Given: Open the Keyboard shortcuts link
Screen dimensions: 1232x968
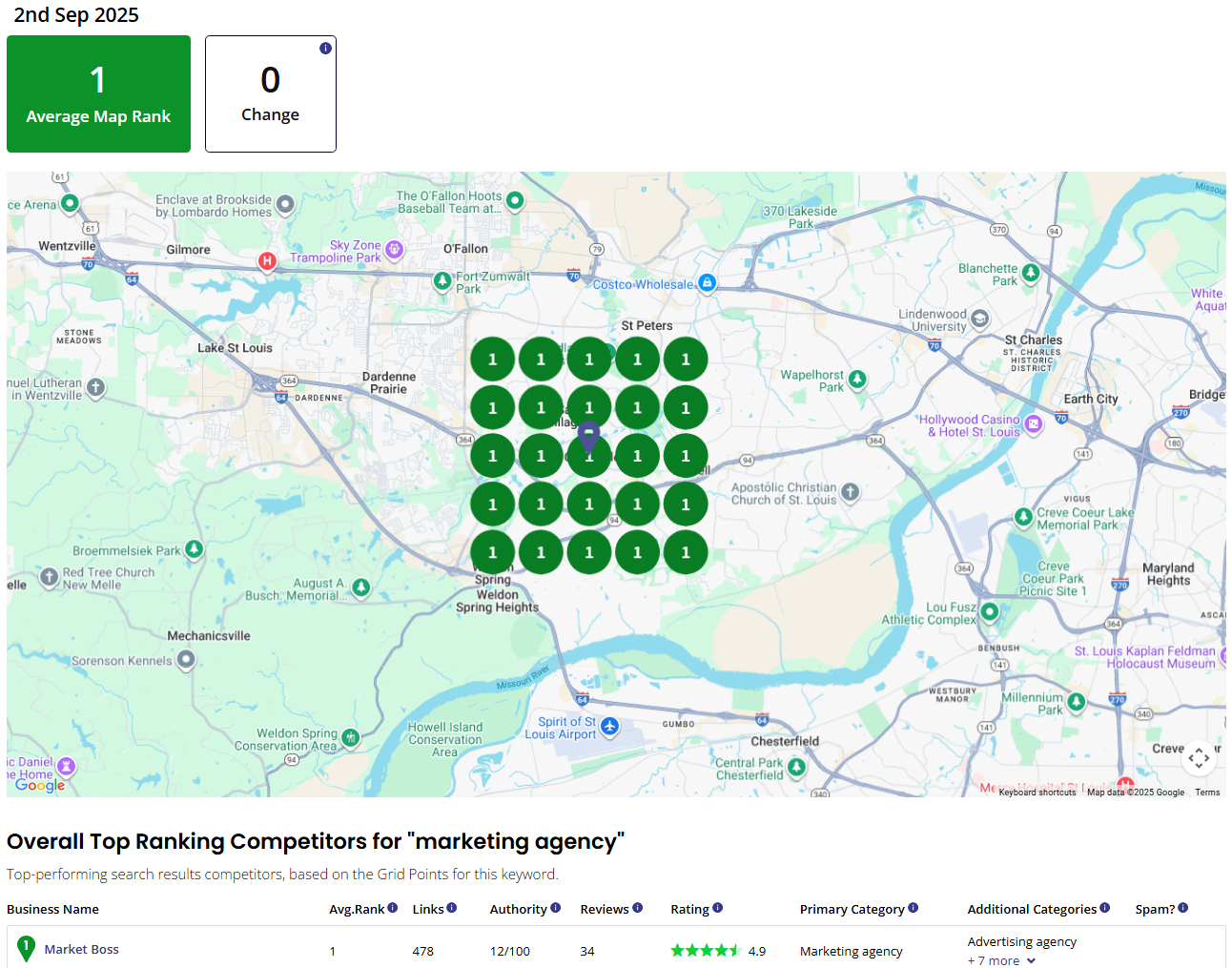Looking at the screenshot, I should [x=1037, y=792].
